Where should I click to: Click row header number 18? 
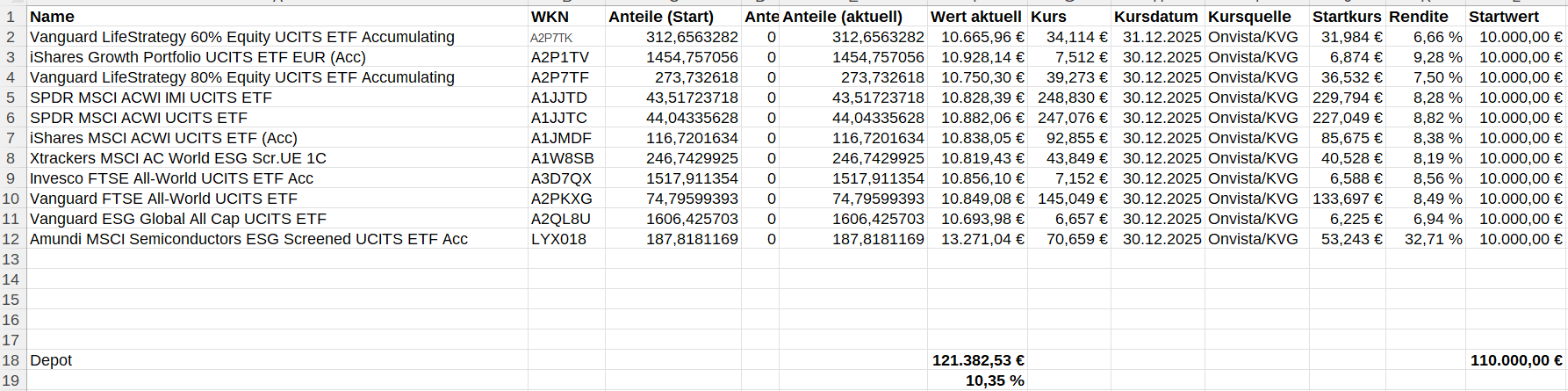click(x=11, y=360)
